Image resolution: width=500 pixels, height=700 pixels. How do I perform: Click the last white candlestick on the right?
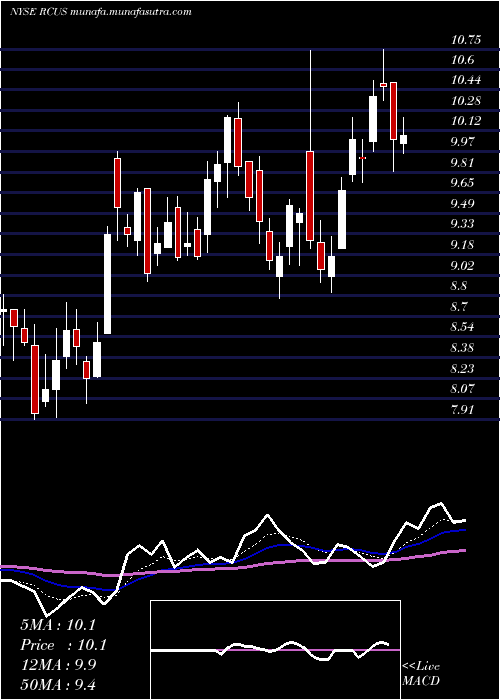pyautogui.click(x=404, y=139)
